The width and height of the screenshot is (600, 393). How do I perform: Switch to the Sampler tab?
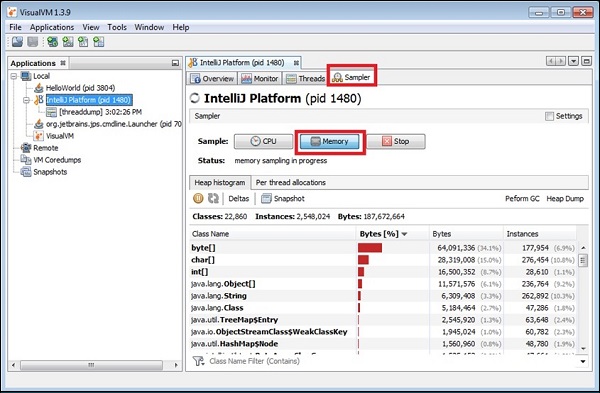[x=352, y=77]
